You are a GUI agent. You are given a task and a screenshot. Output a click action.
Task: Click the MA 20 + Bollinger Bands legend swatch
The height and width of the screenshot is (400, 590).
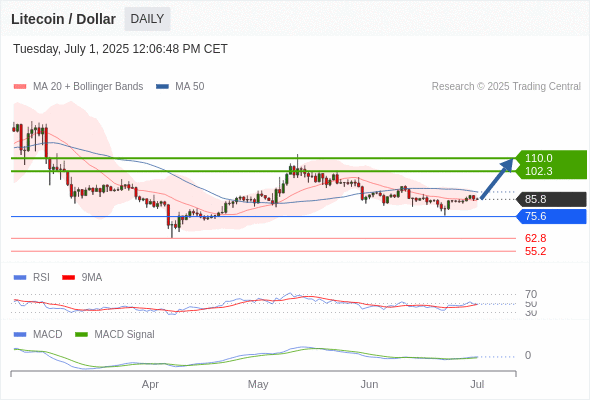coord(20,87)
